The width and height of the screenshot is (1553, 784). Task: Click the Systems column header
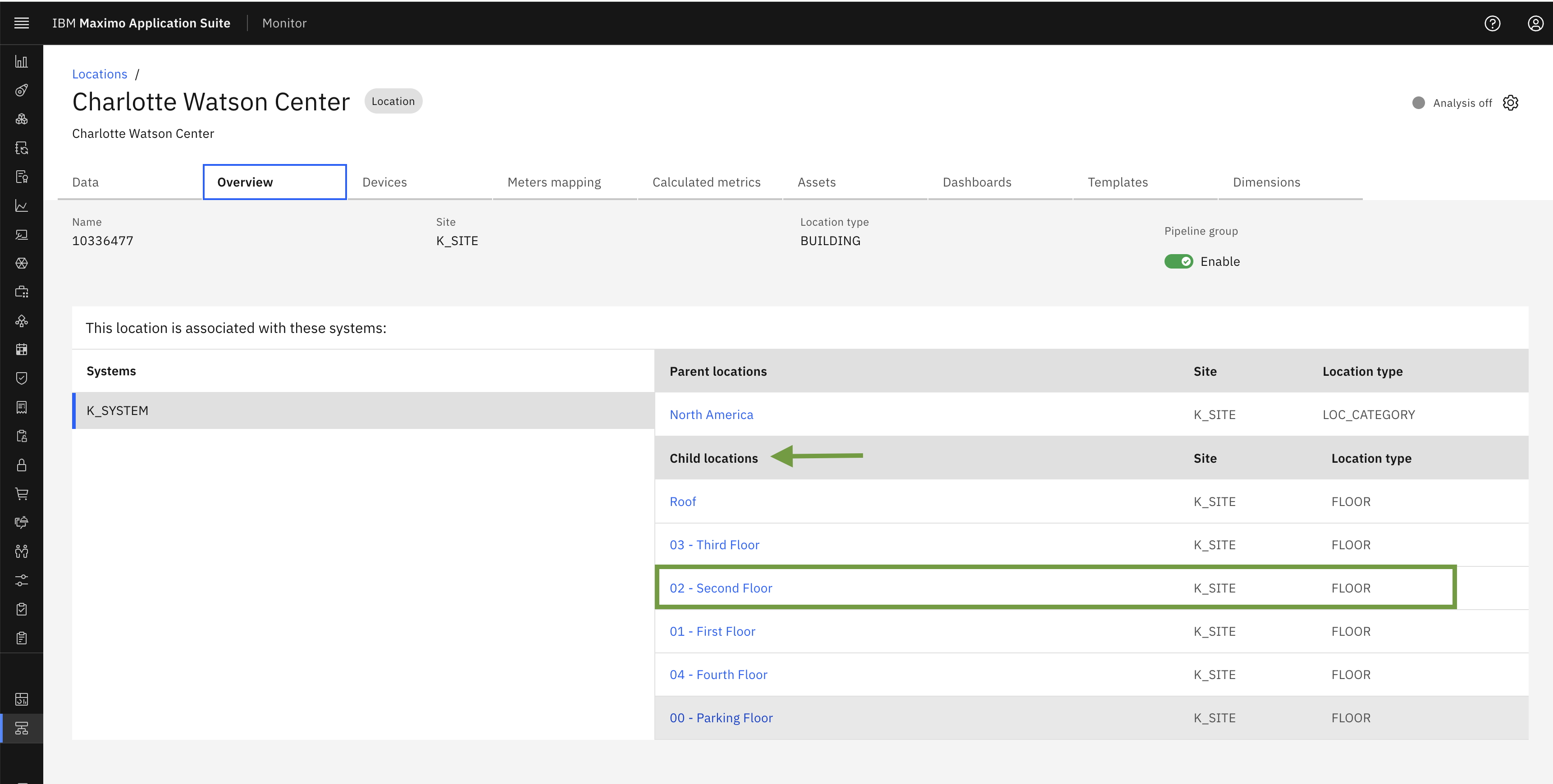[111, 371]
